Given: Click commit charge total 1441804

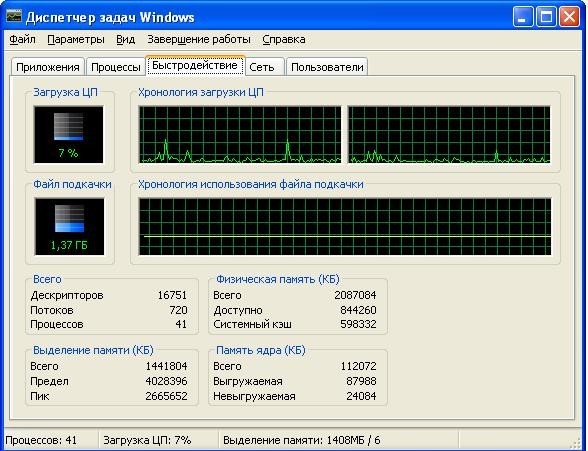Looking at the screenshot, I should point(166,366).
